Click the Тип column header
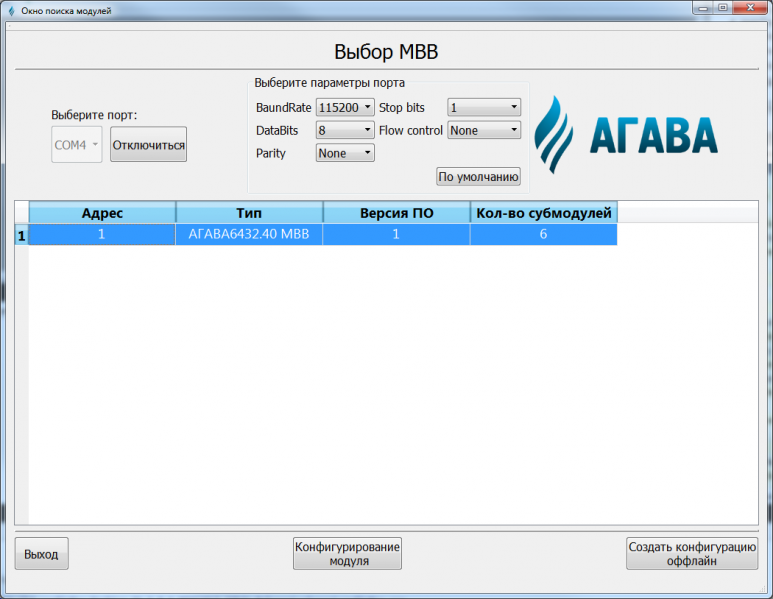 coord(249,213)
